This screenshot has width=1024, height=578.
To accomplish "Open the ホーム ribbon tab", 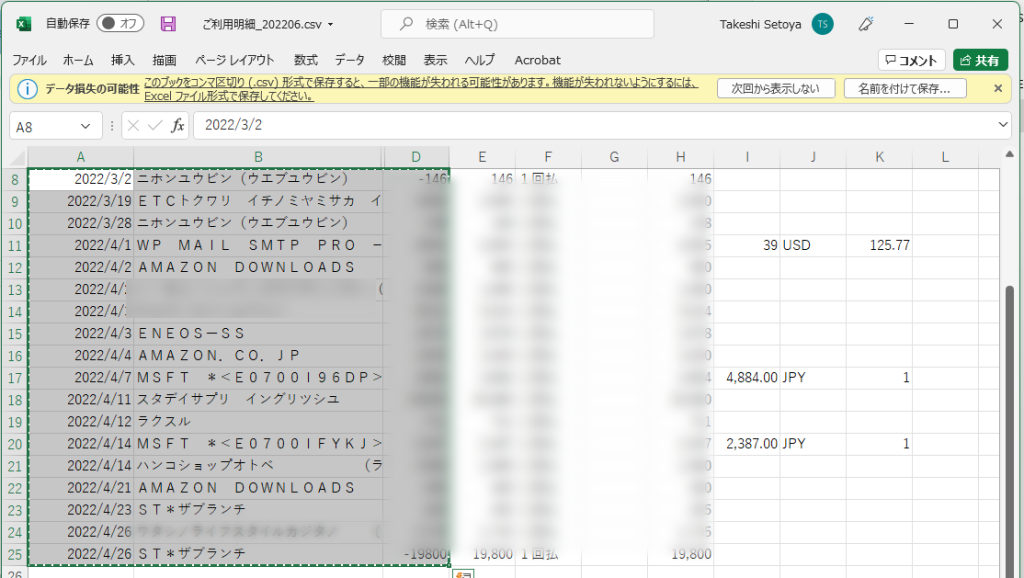I will click(78, 60).
